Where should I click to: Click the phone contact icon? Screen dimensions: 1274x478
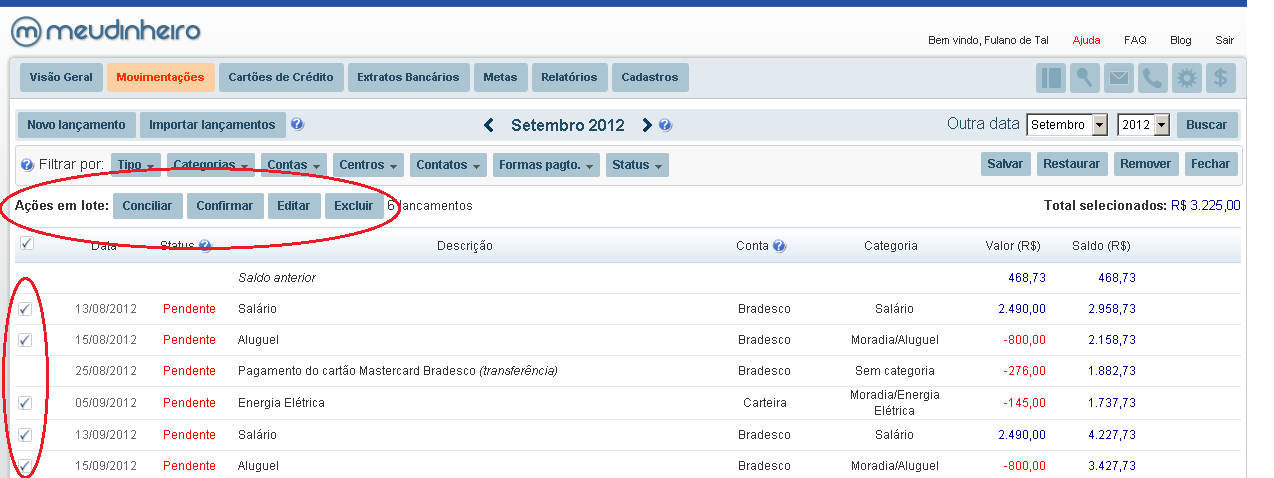(x=1152, y=78)
